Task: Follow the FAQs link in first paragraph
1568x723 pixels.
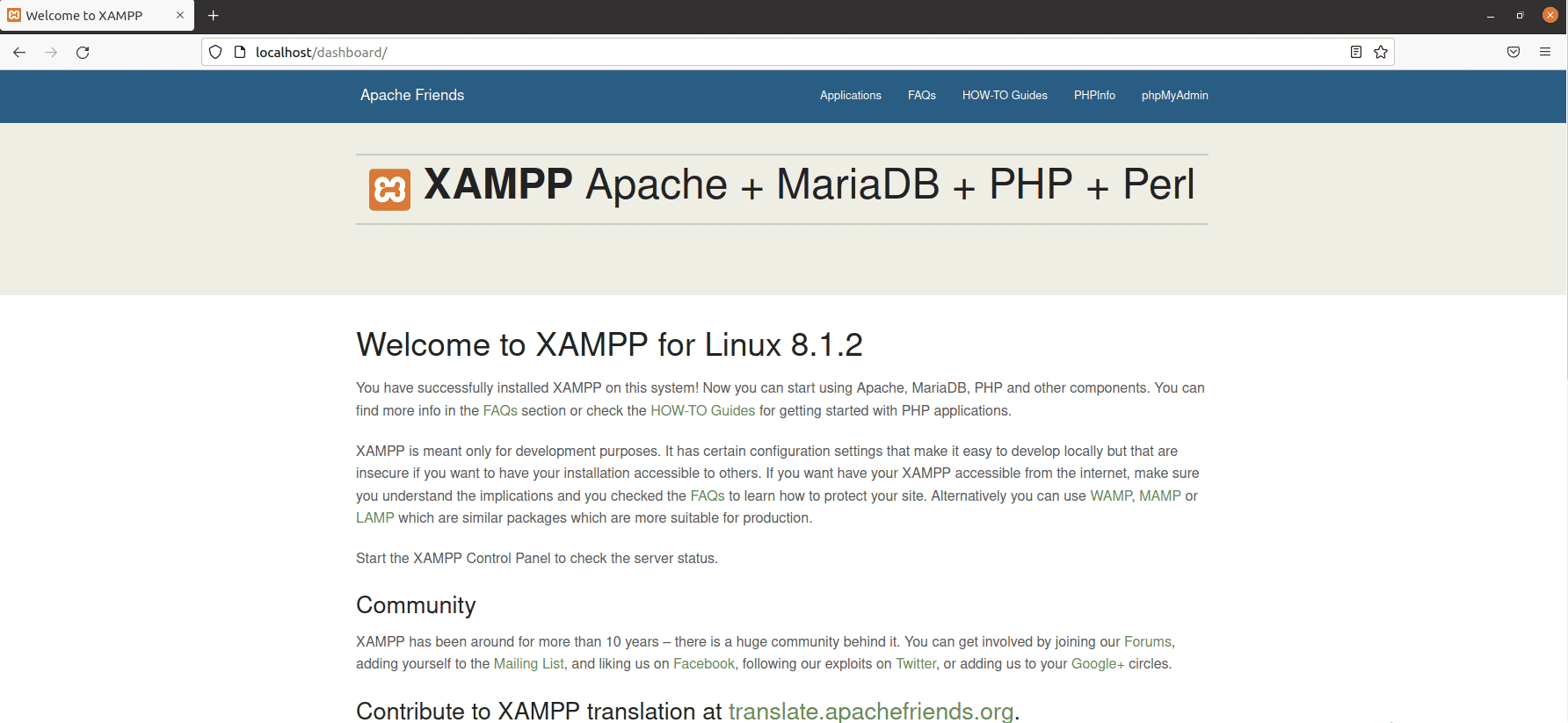Action: (x=500, y=411)
